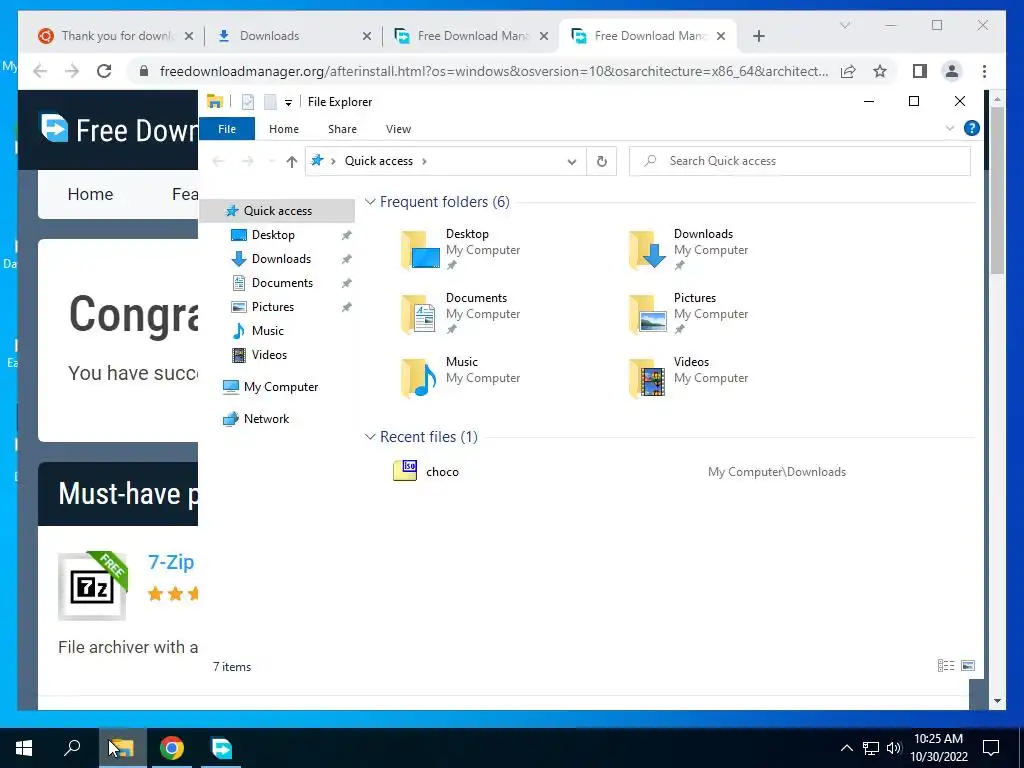Collapse the Frequent folders group
This screenshot has width=1024, height=768.
[370, 202]
